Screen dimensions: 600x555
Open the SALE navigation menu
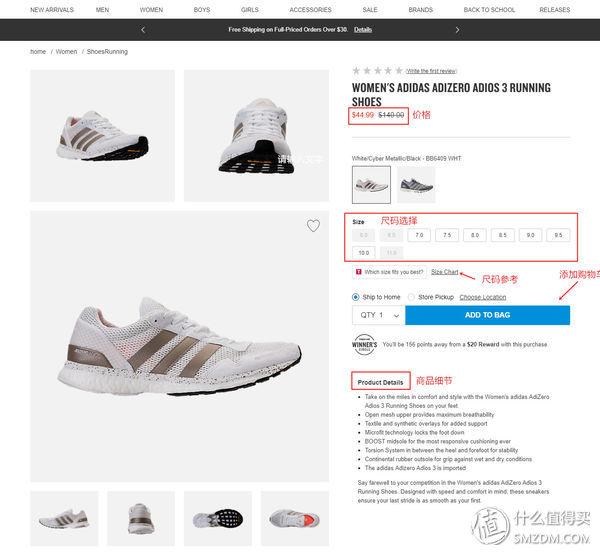point(370,10)
